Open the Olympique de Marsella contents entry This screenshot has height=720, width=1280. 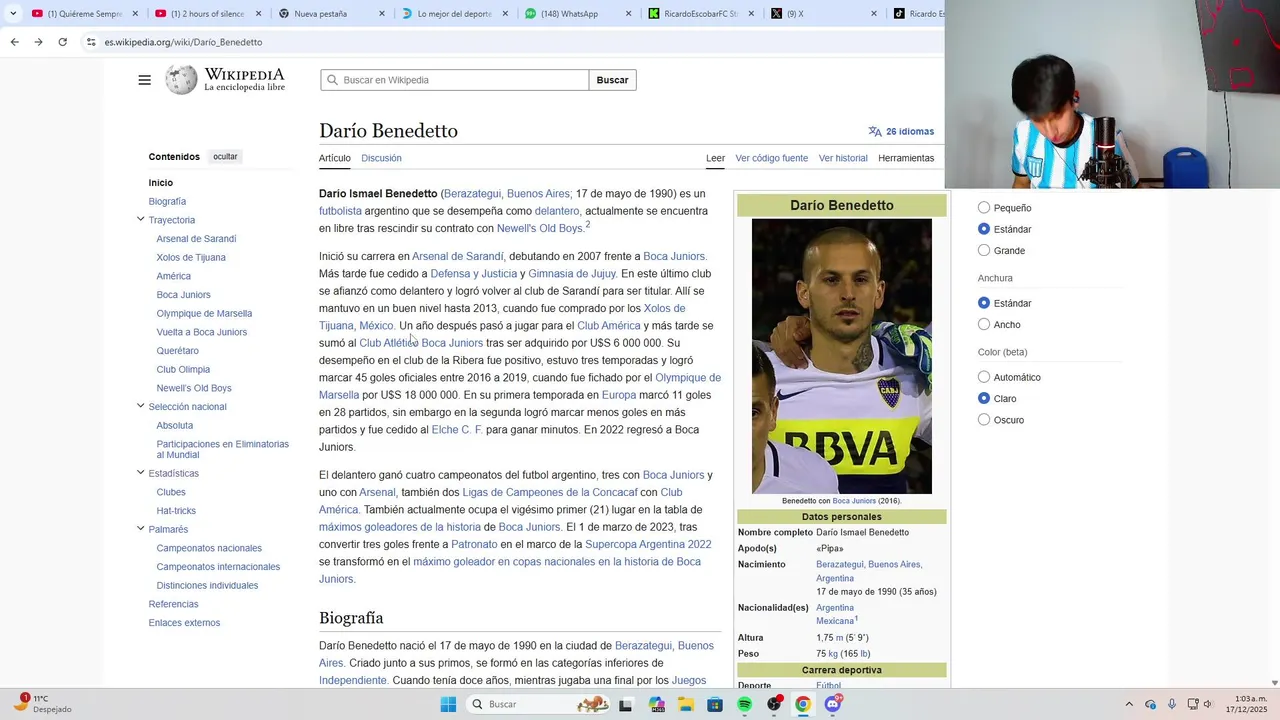(204, 313)
